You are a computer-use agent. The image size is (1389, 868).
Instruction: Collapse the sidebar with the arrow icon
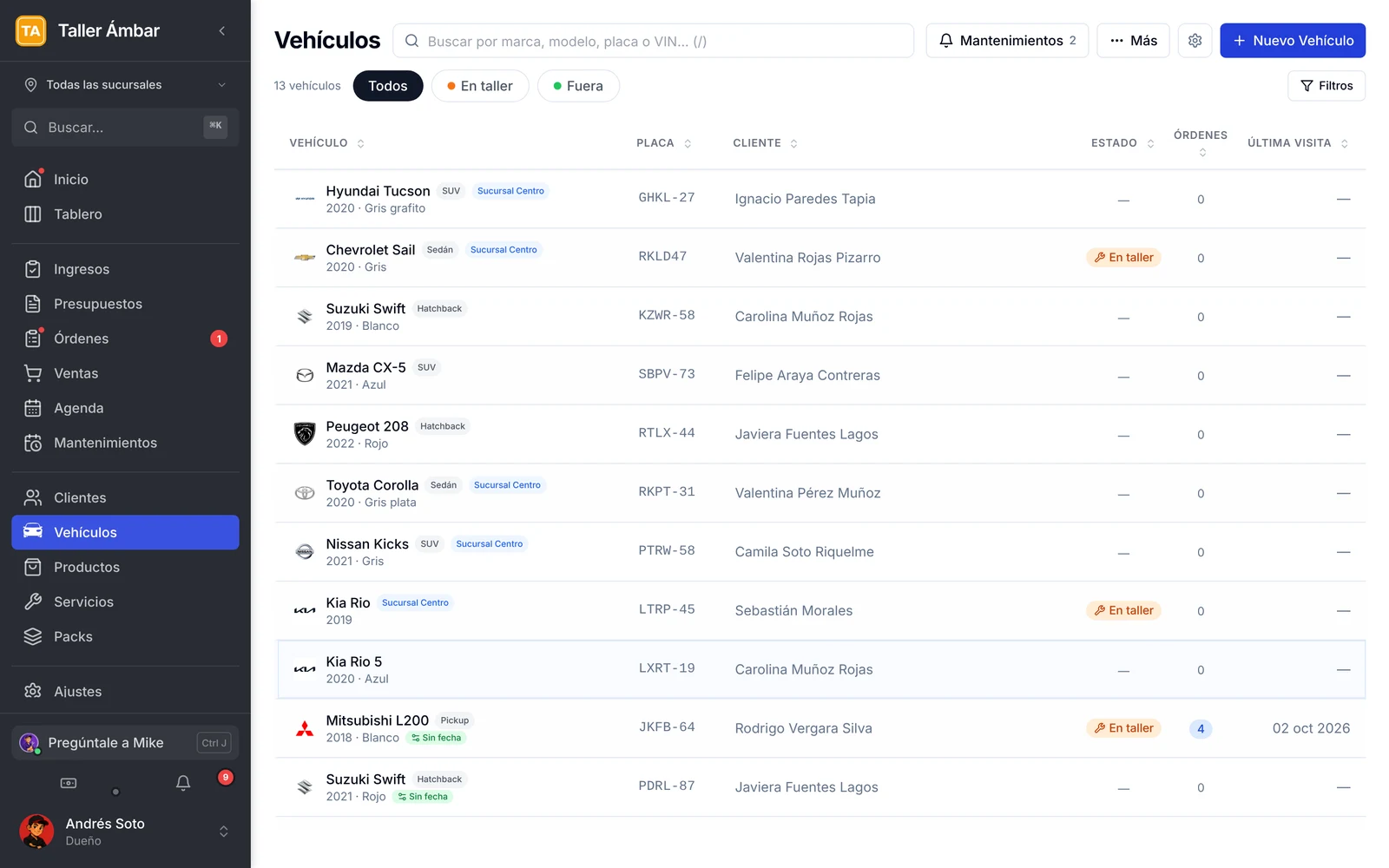(x=222, y=30)
